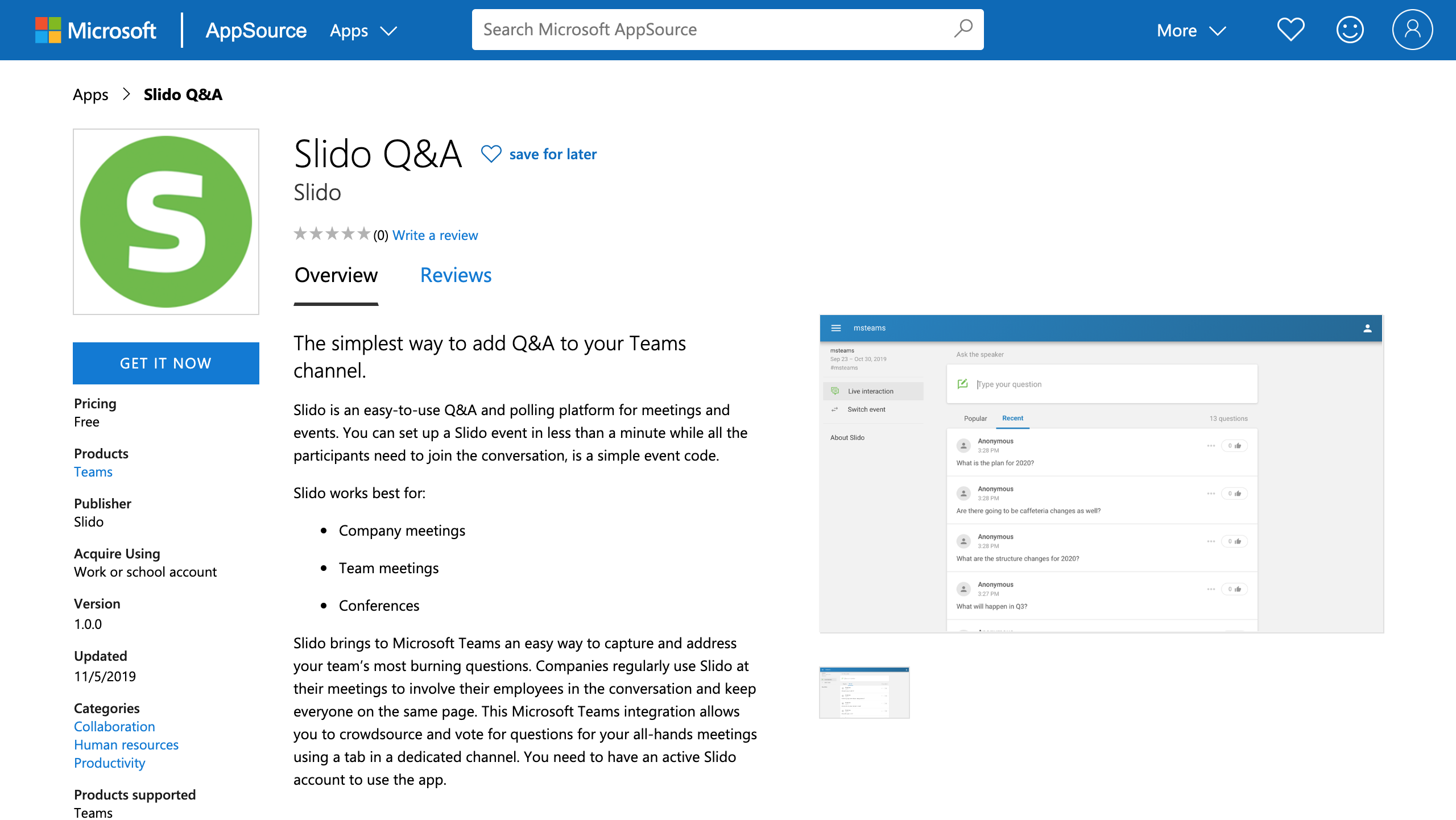Click the large Slido app screenshot
1456x820 pixels.
tap(1102, 474)
